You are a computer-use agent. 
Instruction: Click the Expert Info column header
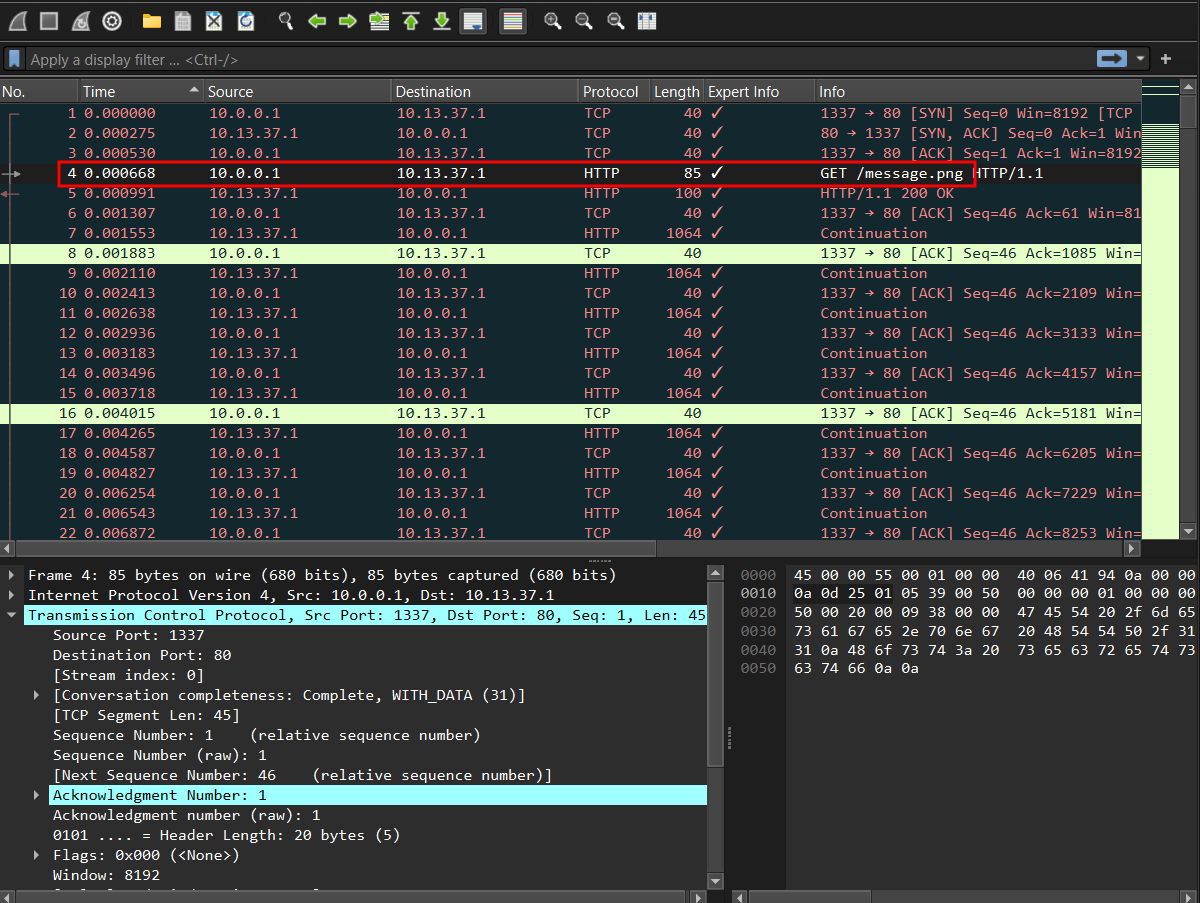click(759, 91)
